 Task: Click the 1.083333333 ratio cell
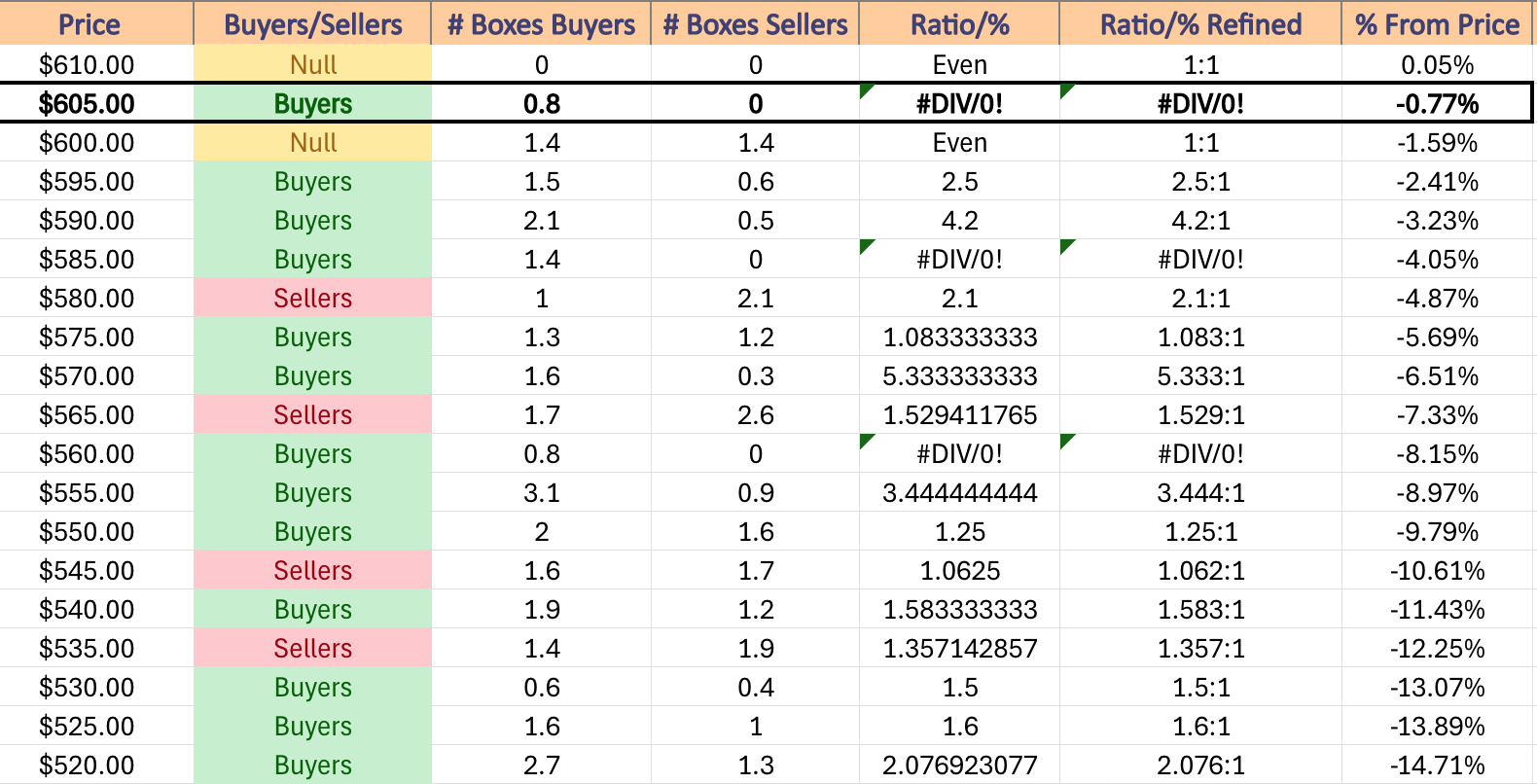coord(959,337)
